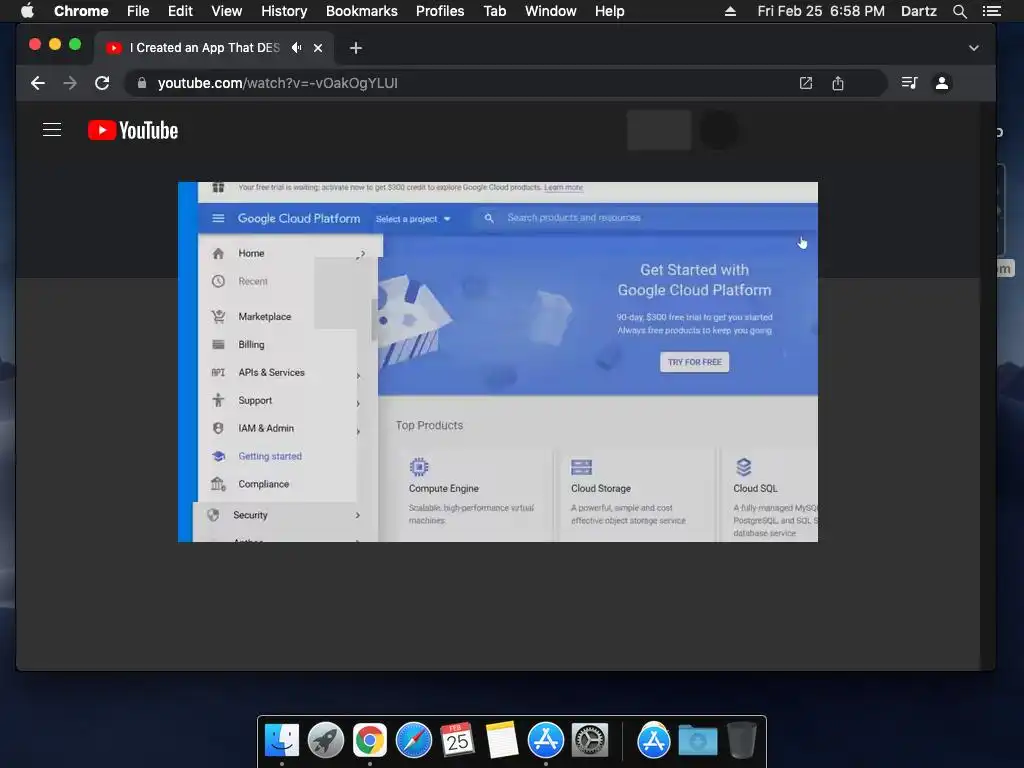Expand the Home submenu chevron
The height and width of the screenshot is (768, 1024).
coord(362,253)
